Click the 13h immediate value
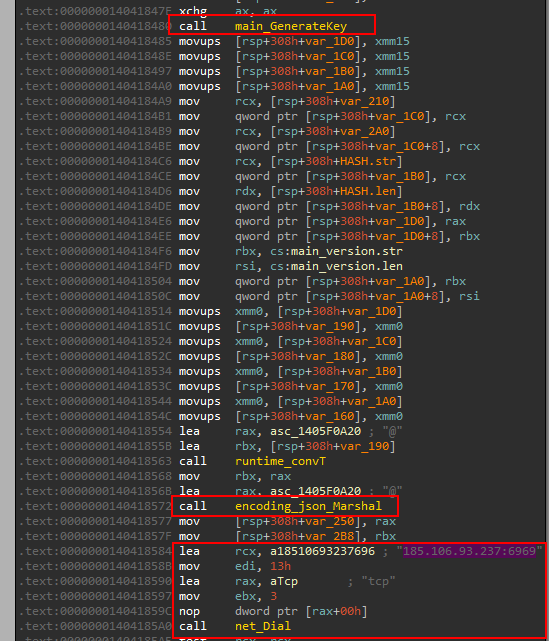This screenshot has height=641, width=549. tap(280, 566)
